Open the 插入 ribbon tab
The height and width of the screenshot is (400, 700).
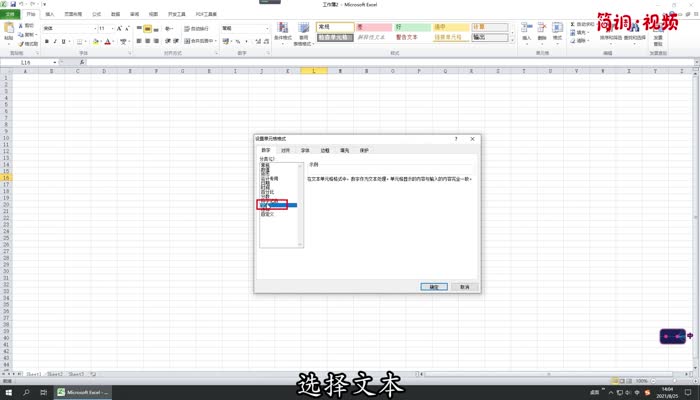[x=50, y=16]
